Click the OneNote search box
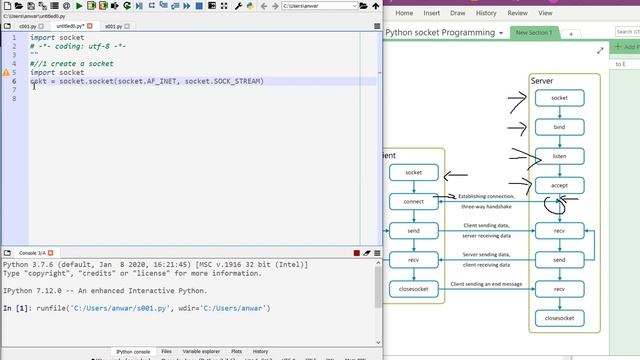640x360 pixels. (x=627, y=32)
